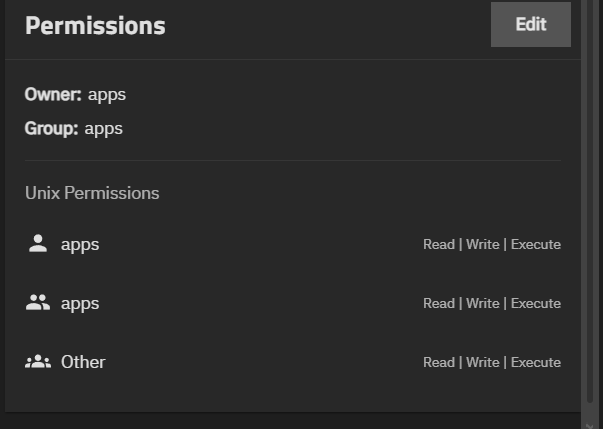Click the bold Group: label

[51, 128]
